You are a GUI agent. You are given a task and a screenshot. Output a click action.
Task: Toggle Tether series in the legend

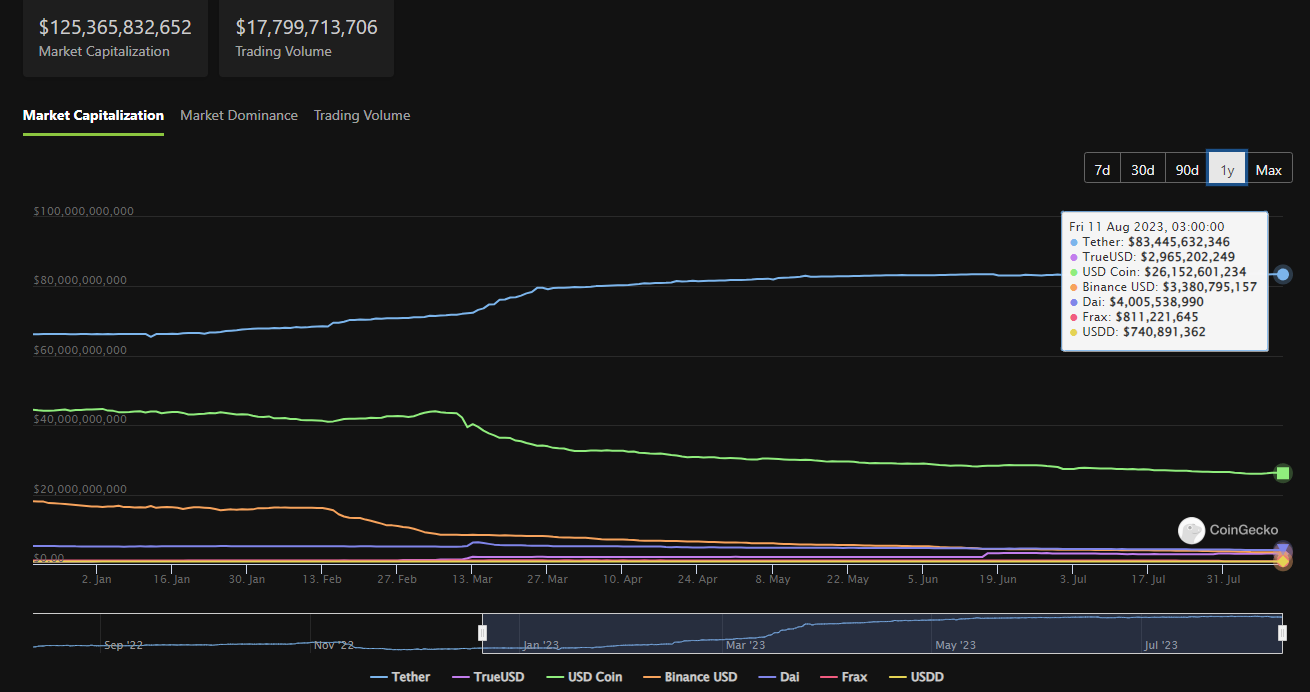tap(400, 677)
